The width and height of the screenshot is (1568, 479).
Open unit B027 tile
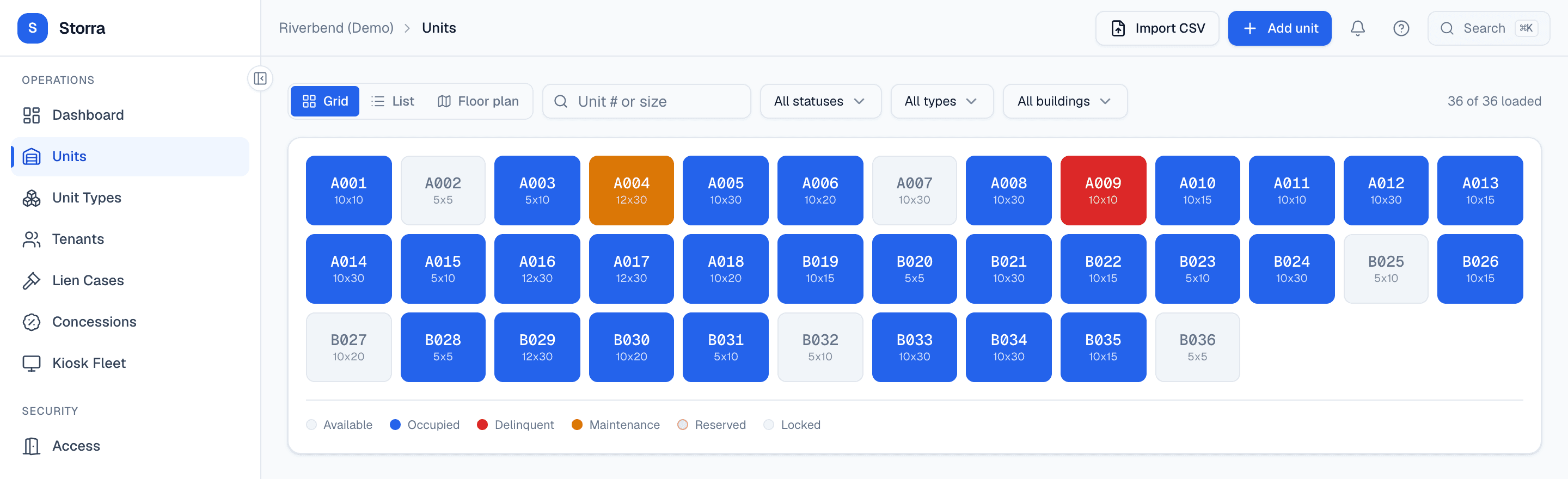point(349,347)
